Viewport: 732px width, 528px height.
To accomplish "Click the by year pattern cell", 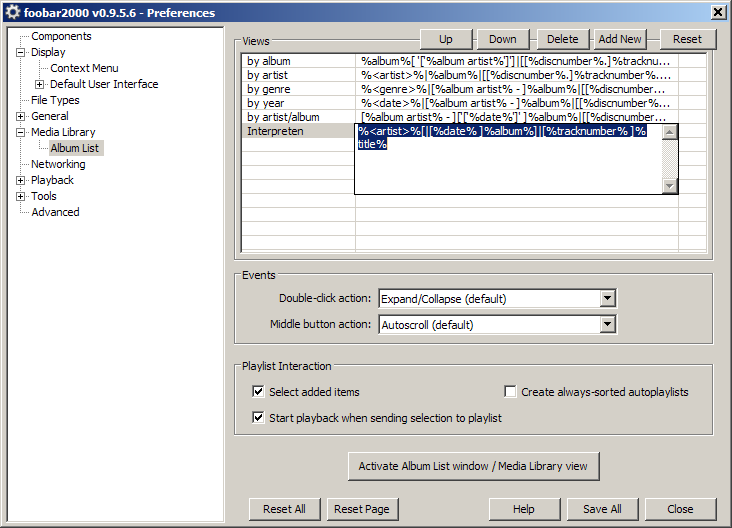I will (517, 103).
